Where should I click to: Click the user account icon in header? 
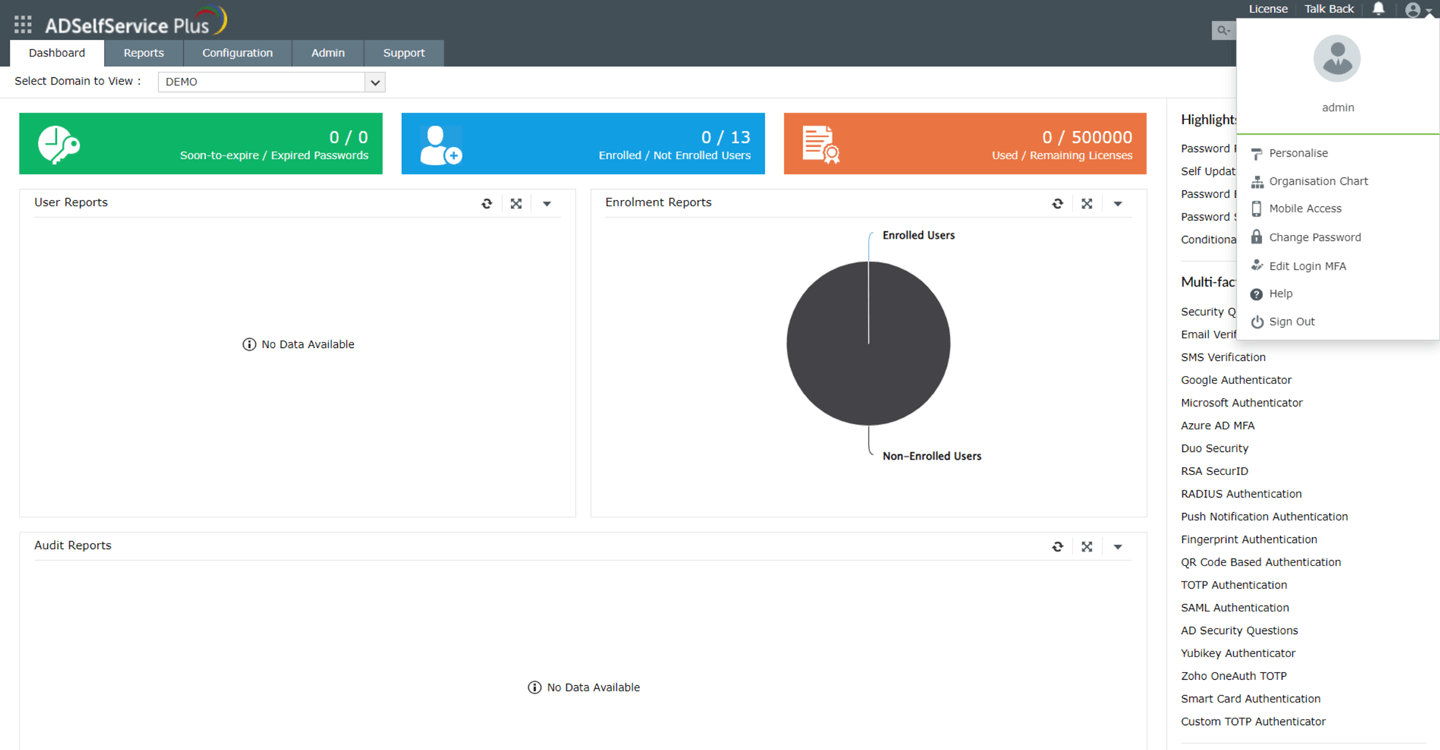1413,10
